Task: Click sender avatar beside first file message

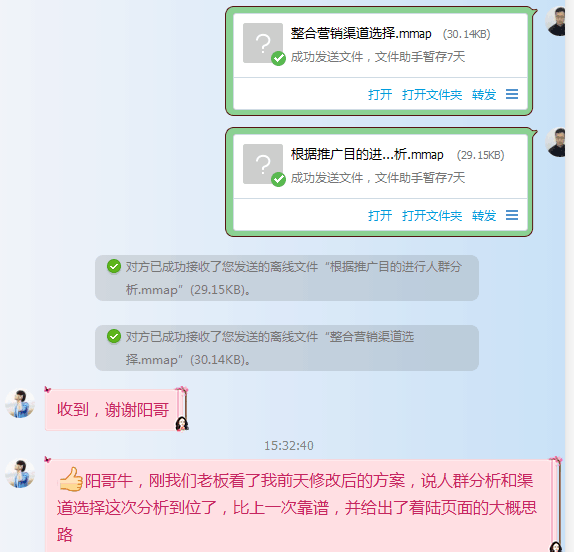Action: pyautogui.click(x=556, y=21)
